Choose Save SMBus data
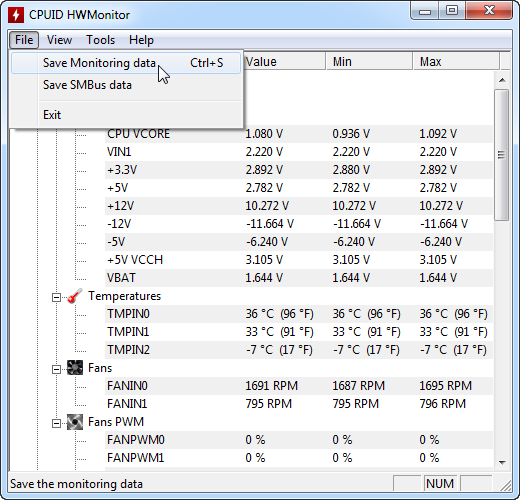 [126, 85]
